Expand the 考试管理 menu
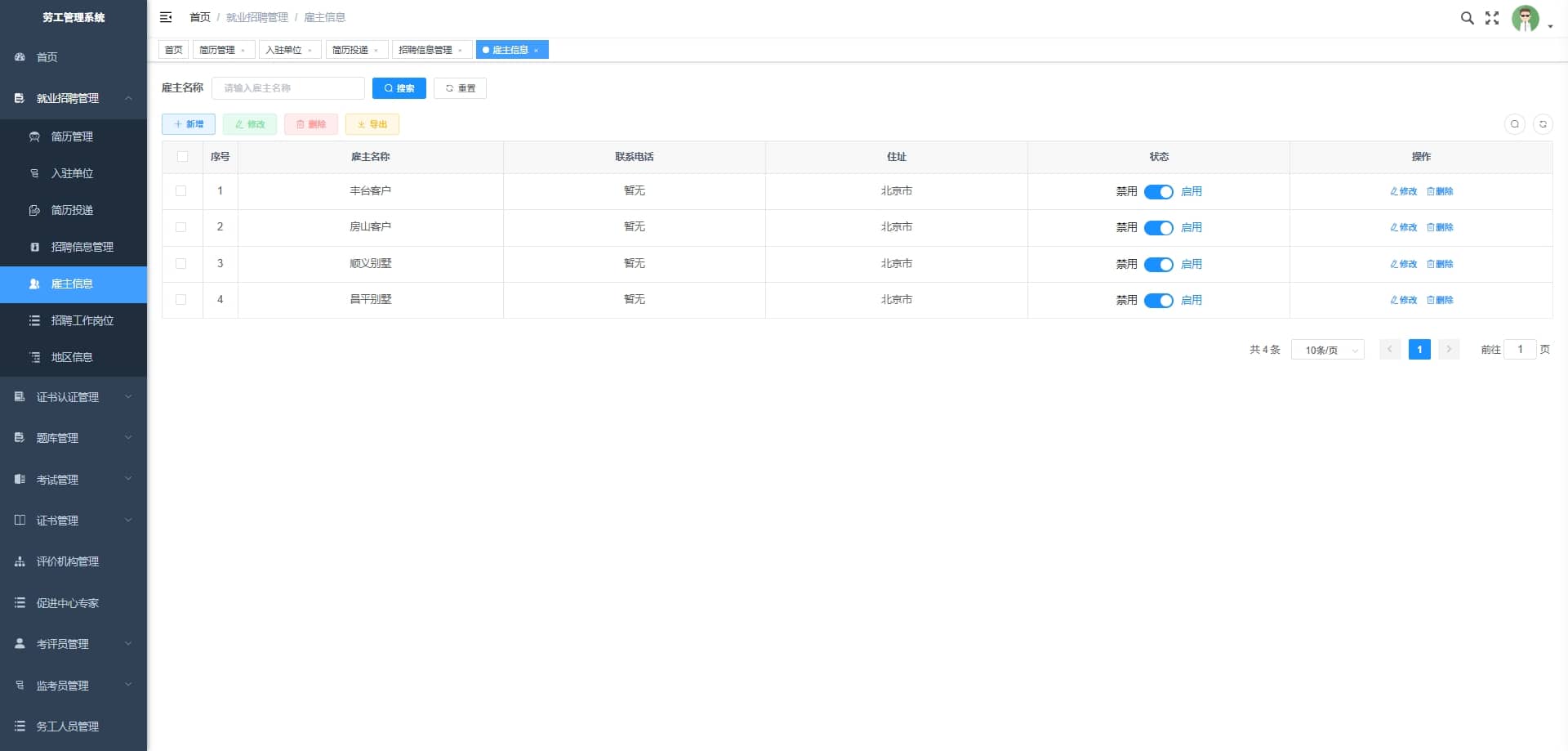This screenshot has width=1568, height=751. tap(73, 480)
